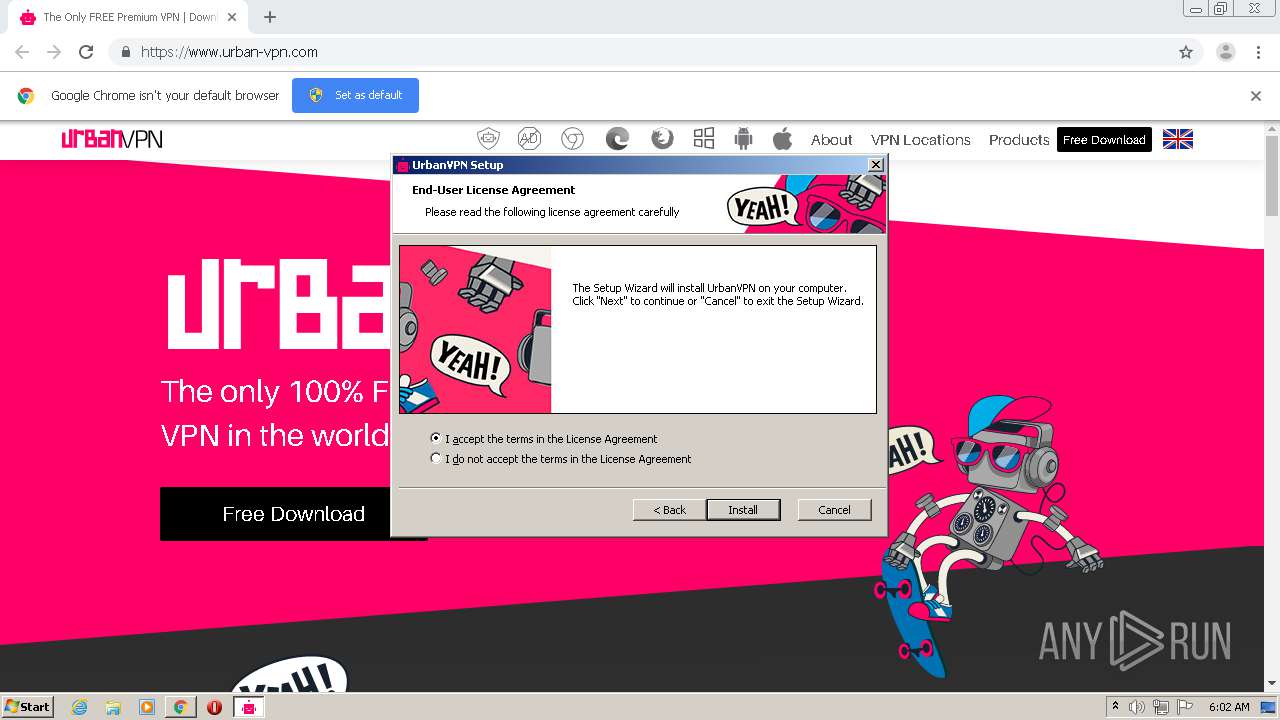Open the red Opera taskbar icon
1280x720 pixels.
[214, 707]
